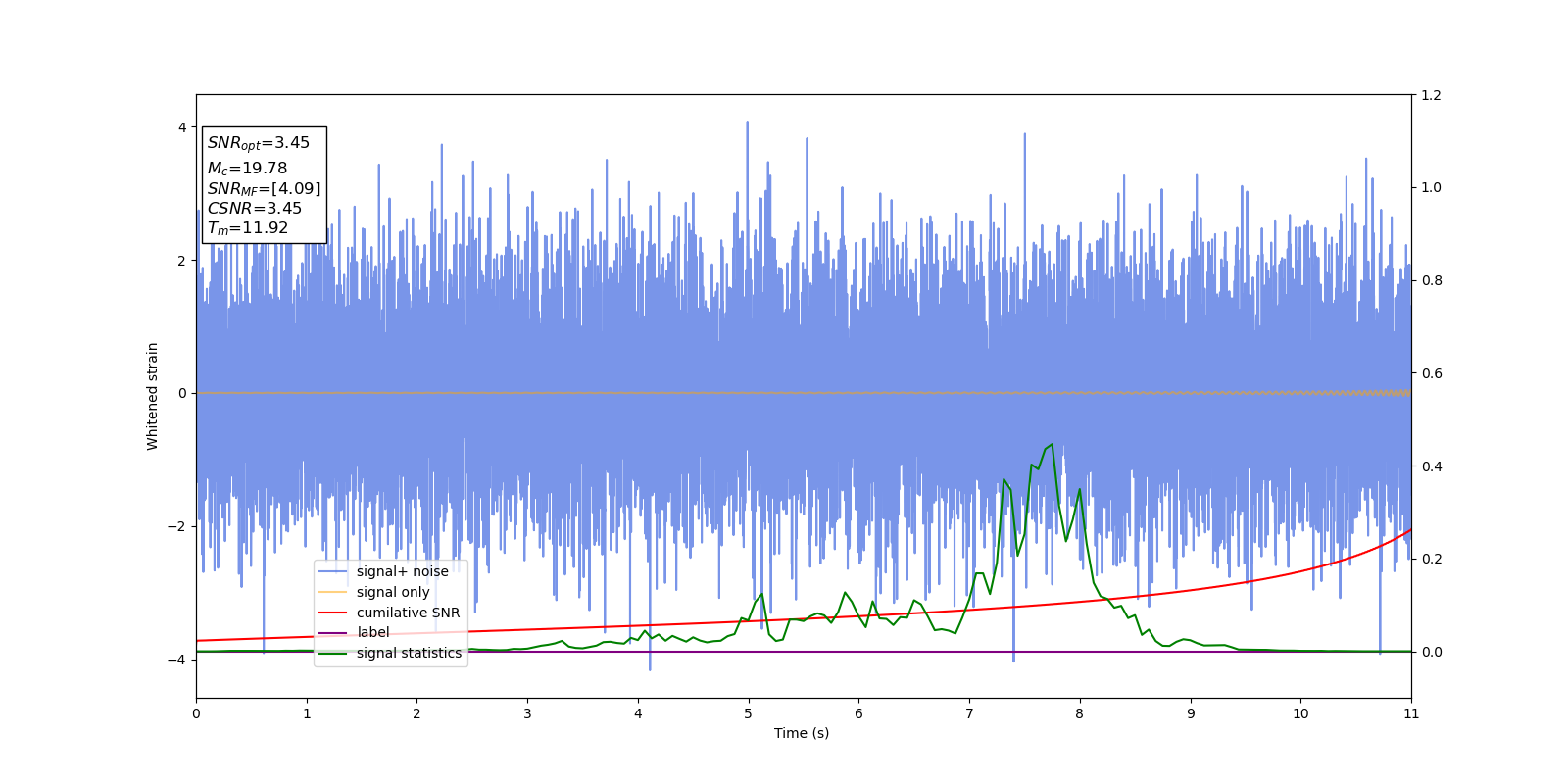Click the x-axis tick label 3

(527, 713)
